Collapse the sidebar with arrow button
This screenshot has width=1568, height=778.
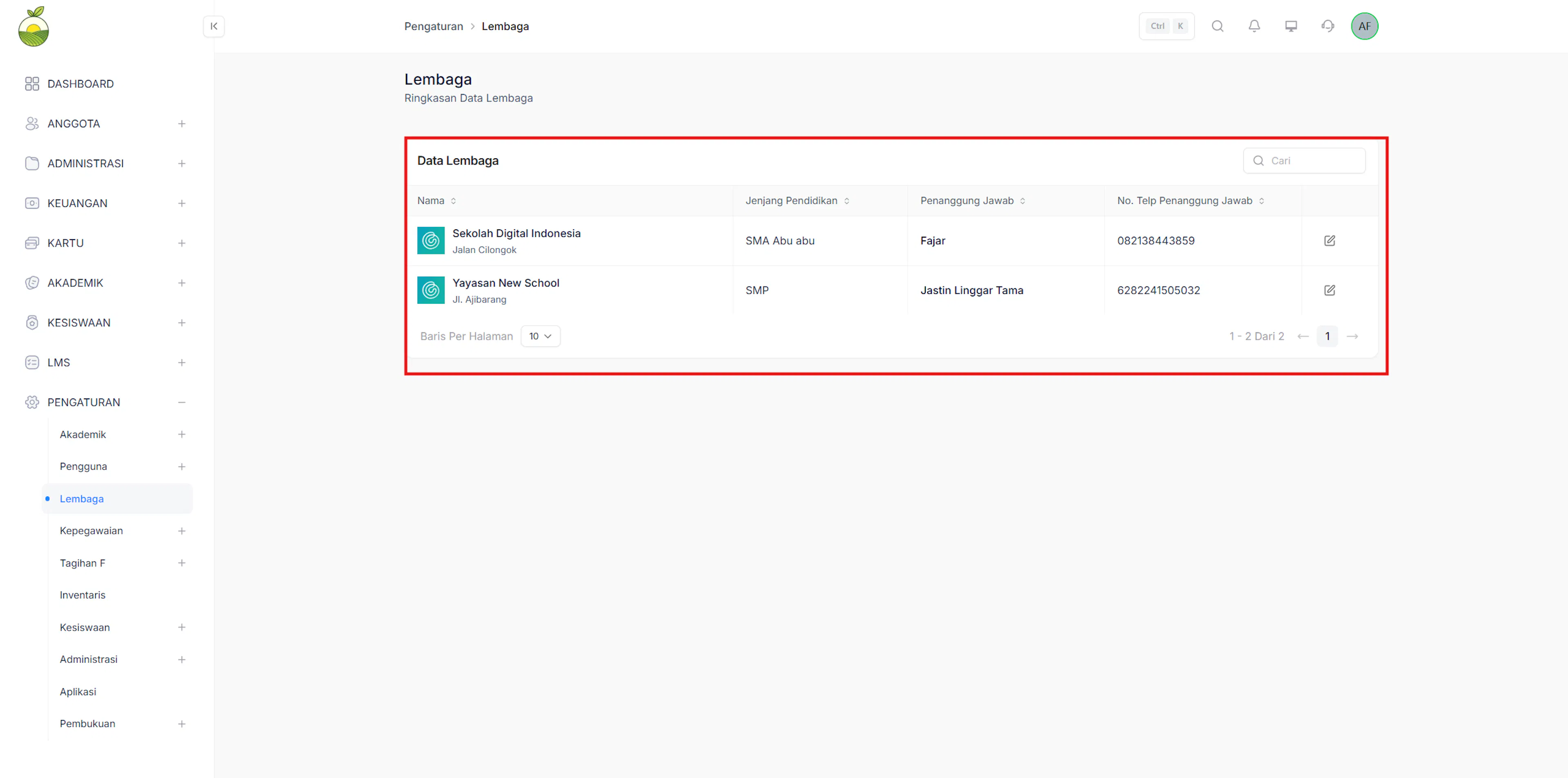click(x=214, y=26)
